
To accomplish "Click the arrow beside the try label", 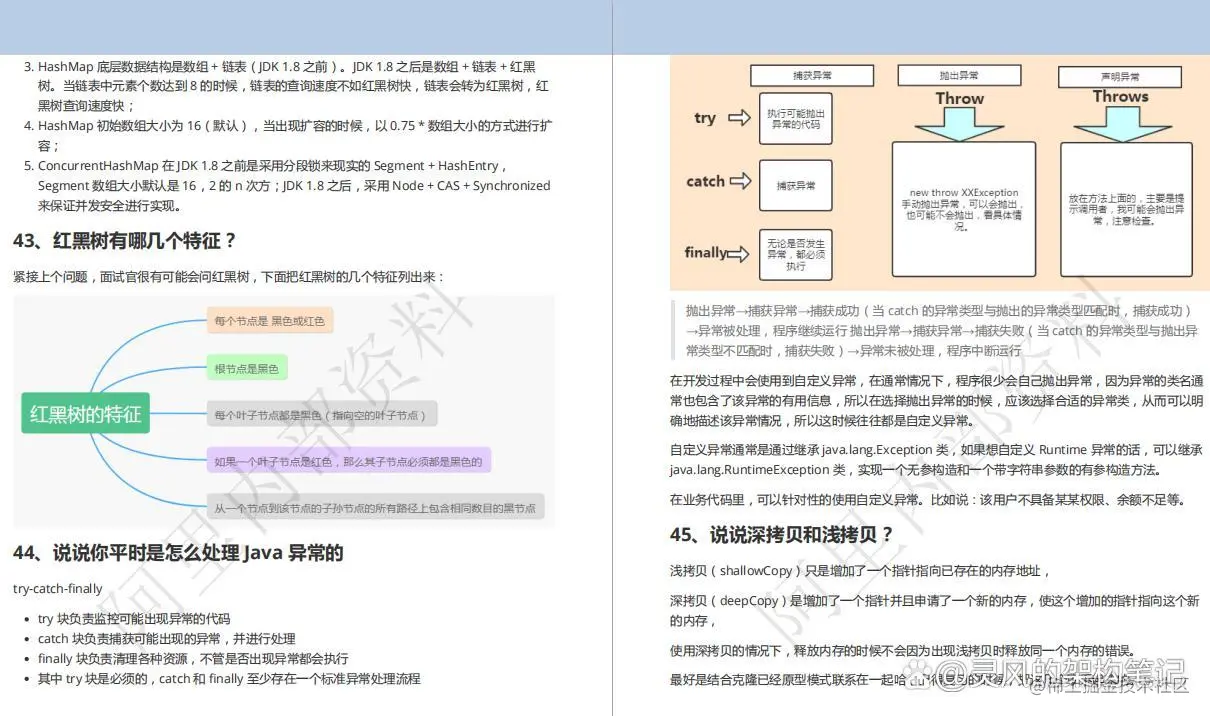I will click(x=739, y=118).
